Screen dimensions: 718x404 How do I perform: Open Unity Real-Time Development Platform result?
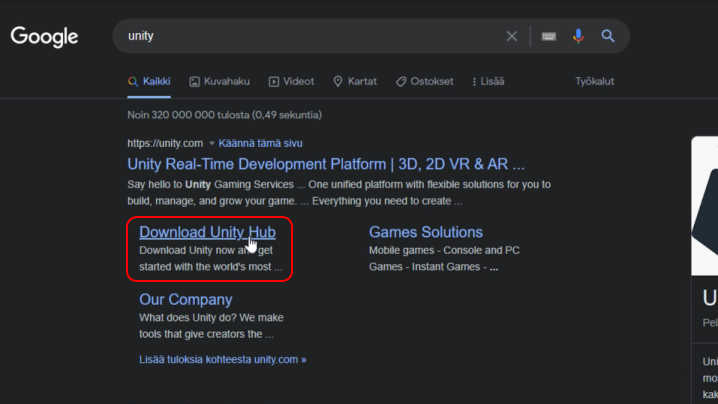pos(326,164)
